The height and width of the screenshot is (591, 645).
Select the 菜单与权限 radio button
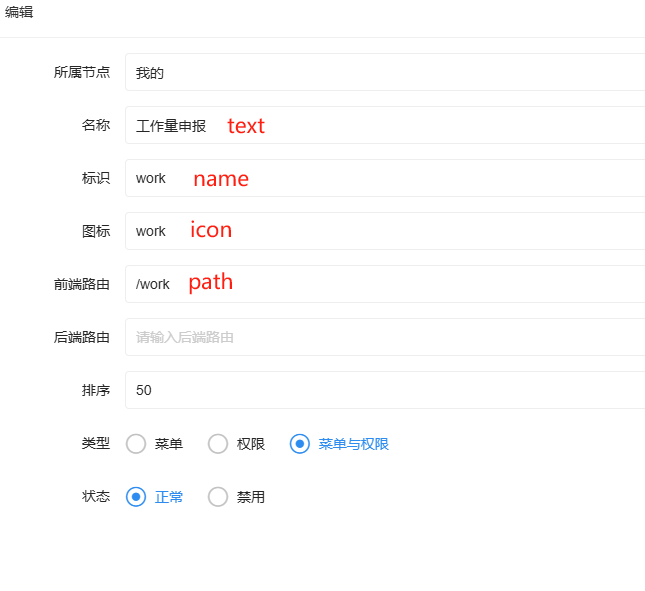[300, 444]
